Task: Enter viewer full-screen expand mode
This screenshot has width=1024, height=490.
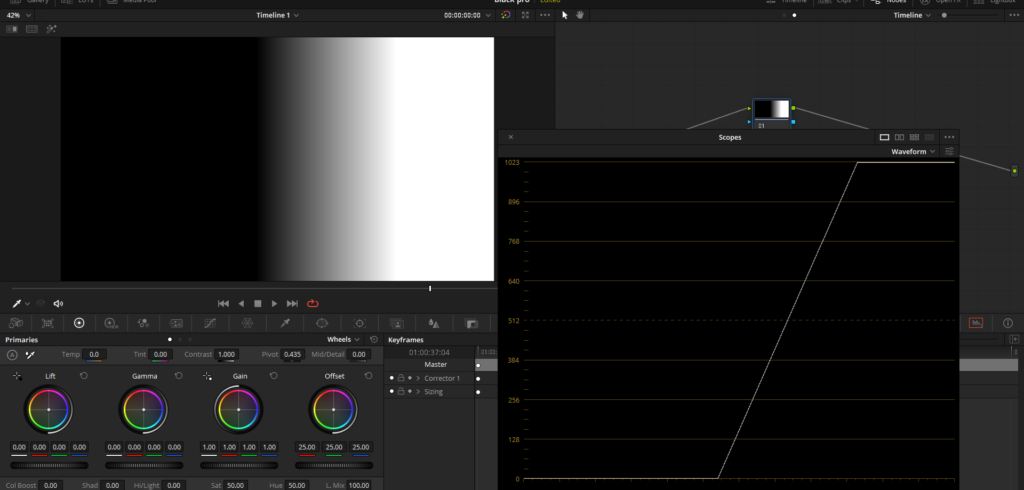Action: point(525,15)
